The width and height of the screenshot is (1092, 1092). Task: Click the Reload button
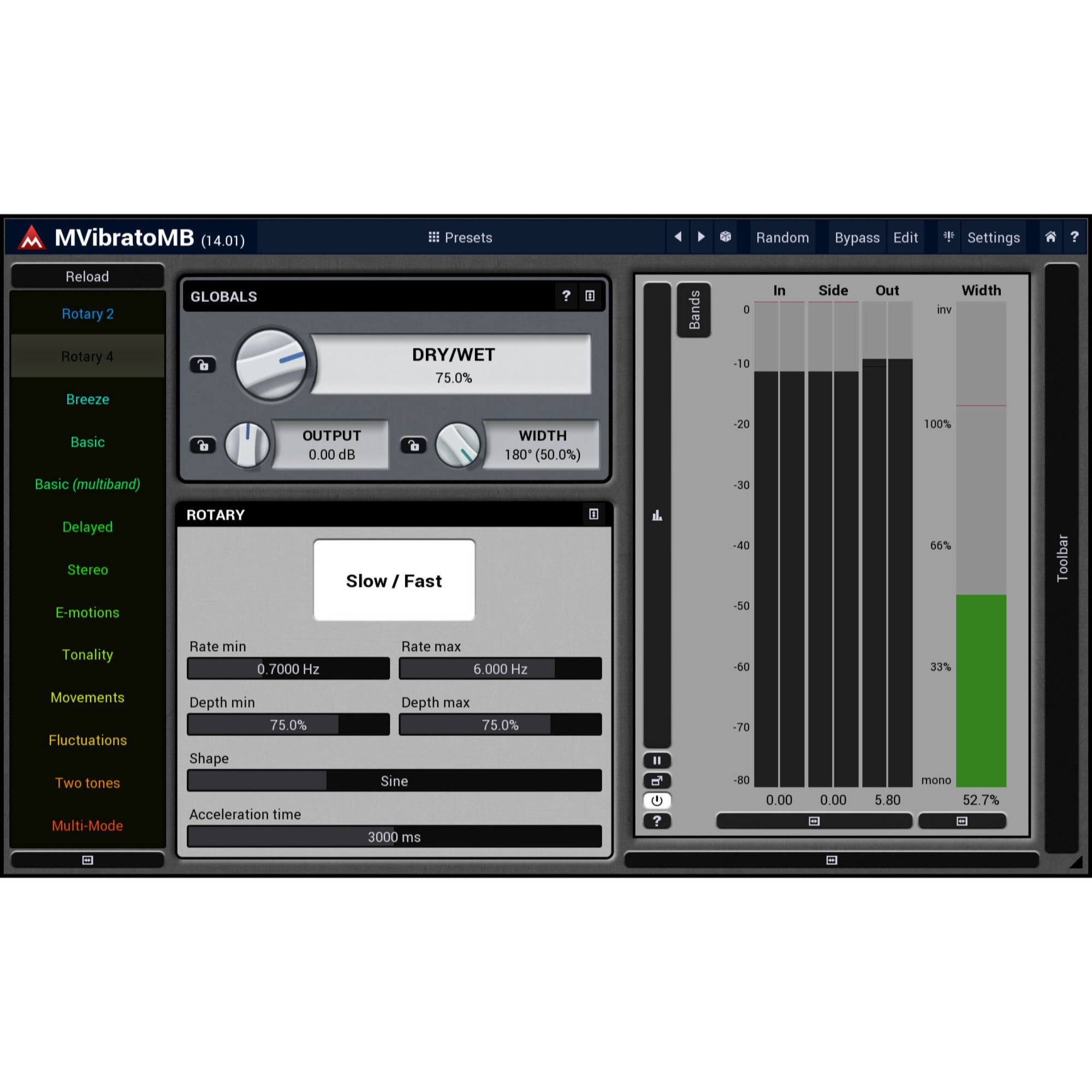87,276
